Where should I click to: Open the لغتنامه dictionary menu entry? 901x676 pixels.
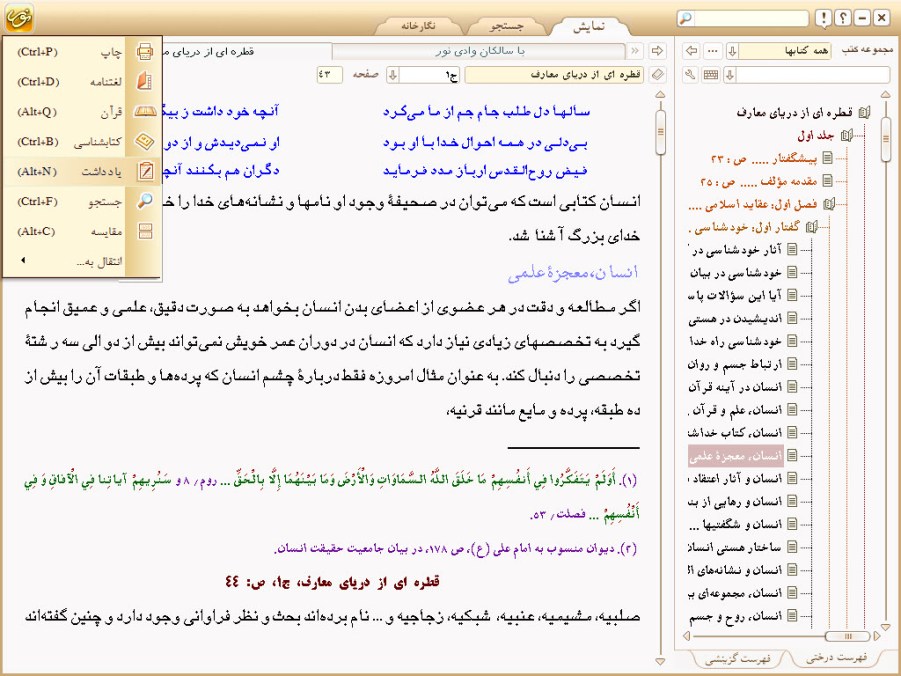82,82
